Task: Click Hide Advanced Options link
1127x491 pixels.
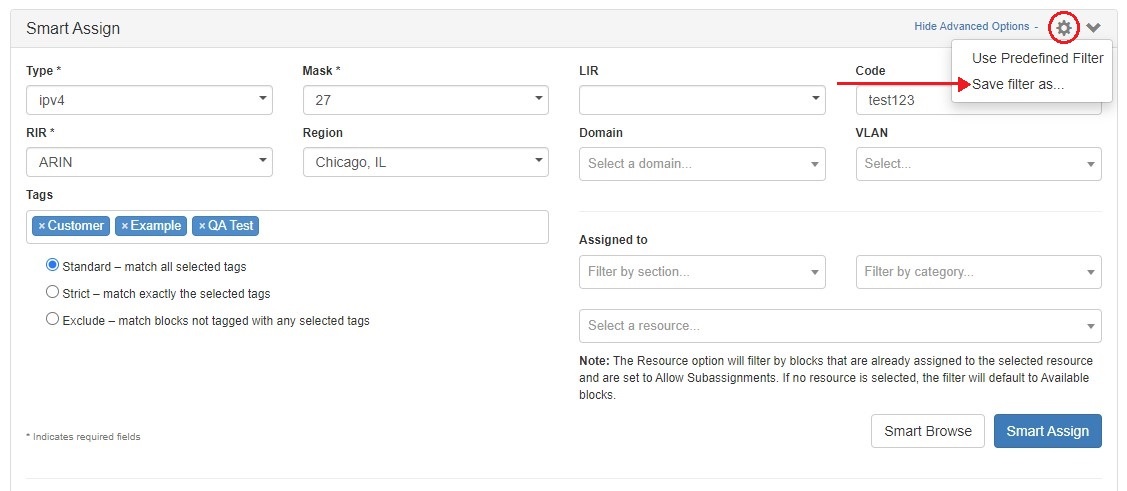Action: pyautogui.click(x=971, y=26)
